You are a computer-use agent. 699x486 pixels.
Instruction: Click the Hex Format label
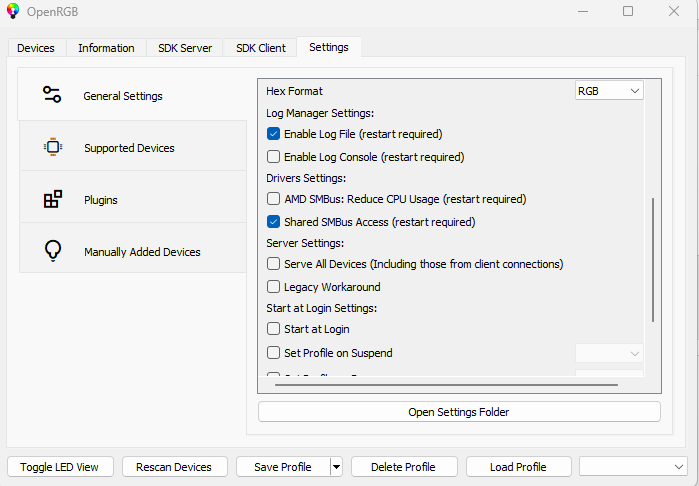294,91
